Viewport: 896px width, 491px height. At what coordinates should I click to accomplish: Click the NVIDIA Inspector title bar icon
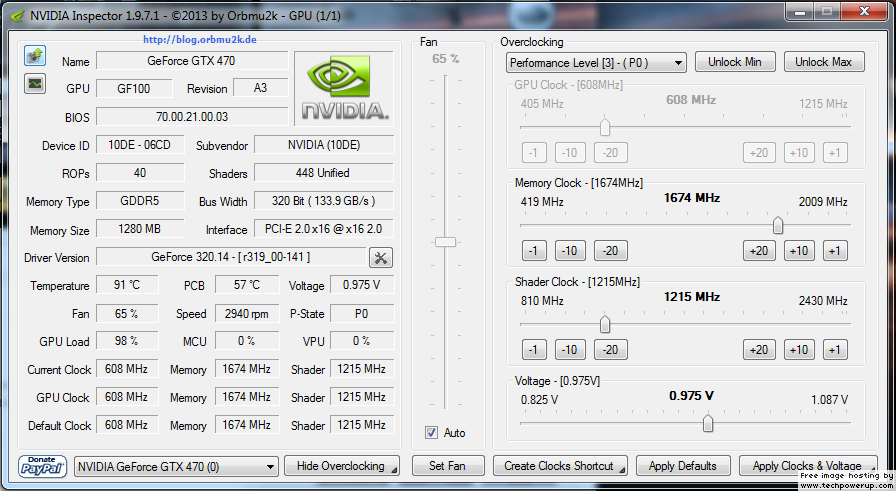click(x=19, y=15)
